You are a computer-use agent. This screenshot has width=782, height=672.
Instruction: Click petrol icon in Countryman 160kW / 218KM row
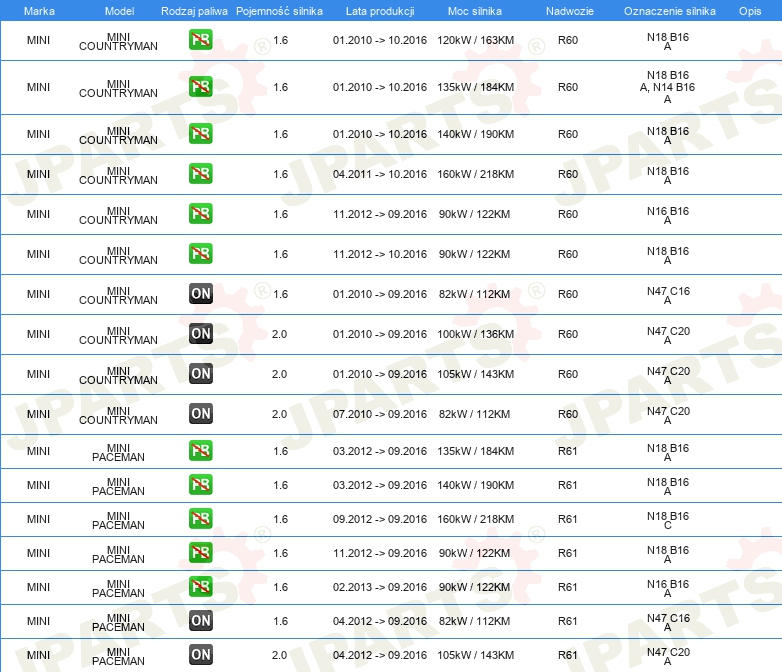pyautogui.click(x=200, y=174)
